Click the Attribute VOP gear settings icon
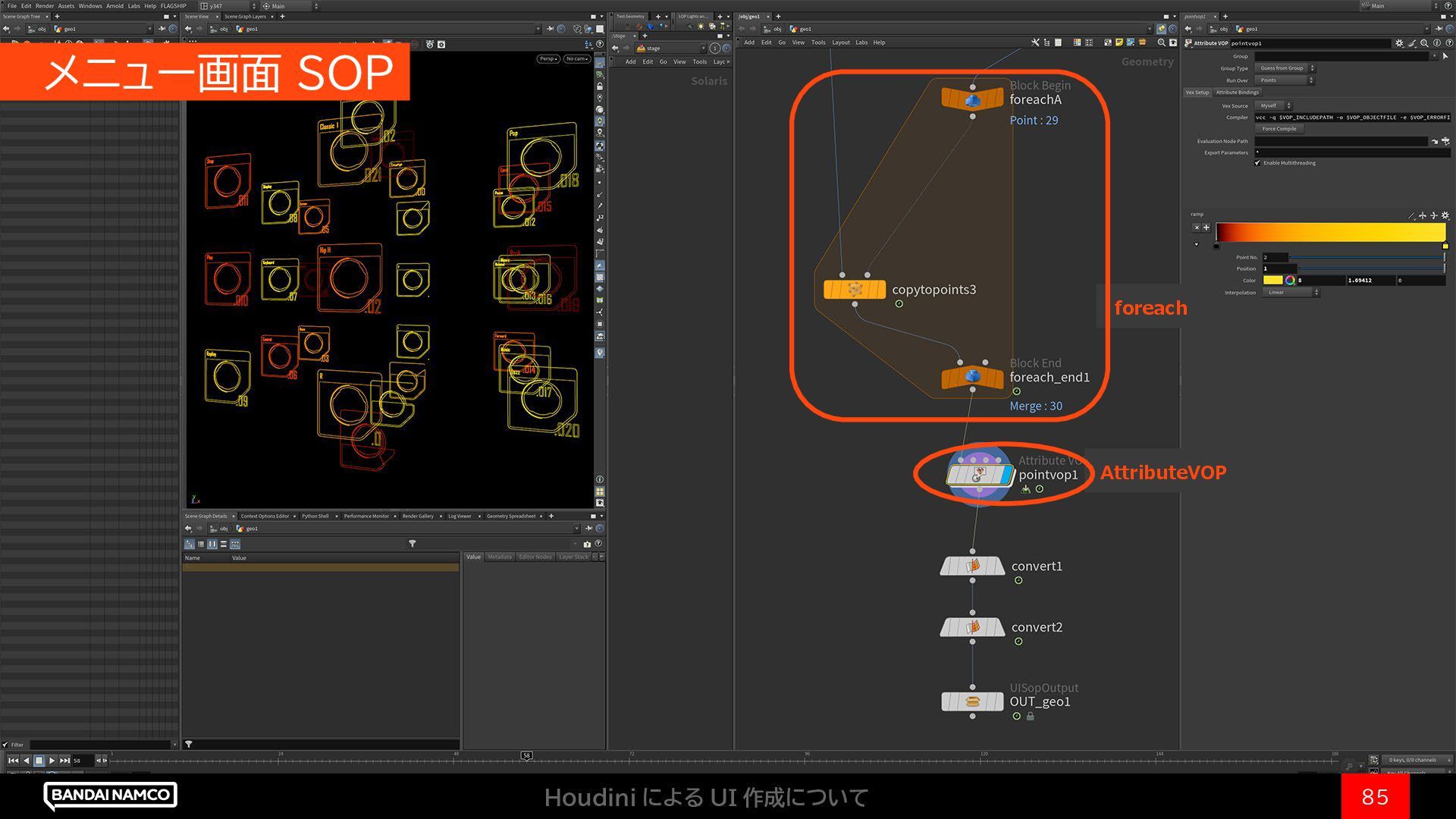 (x=1399, y=43)
